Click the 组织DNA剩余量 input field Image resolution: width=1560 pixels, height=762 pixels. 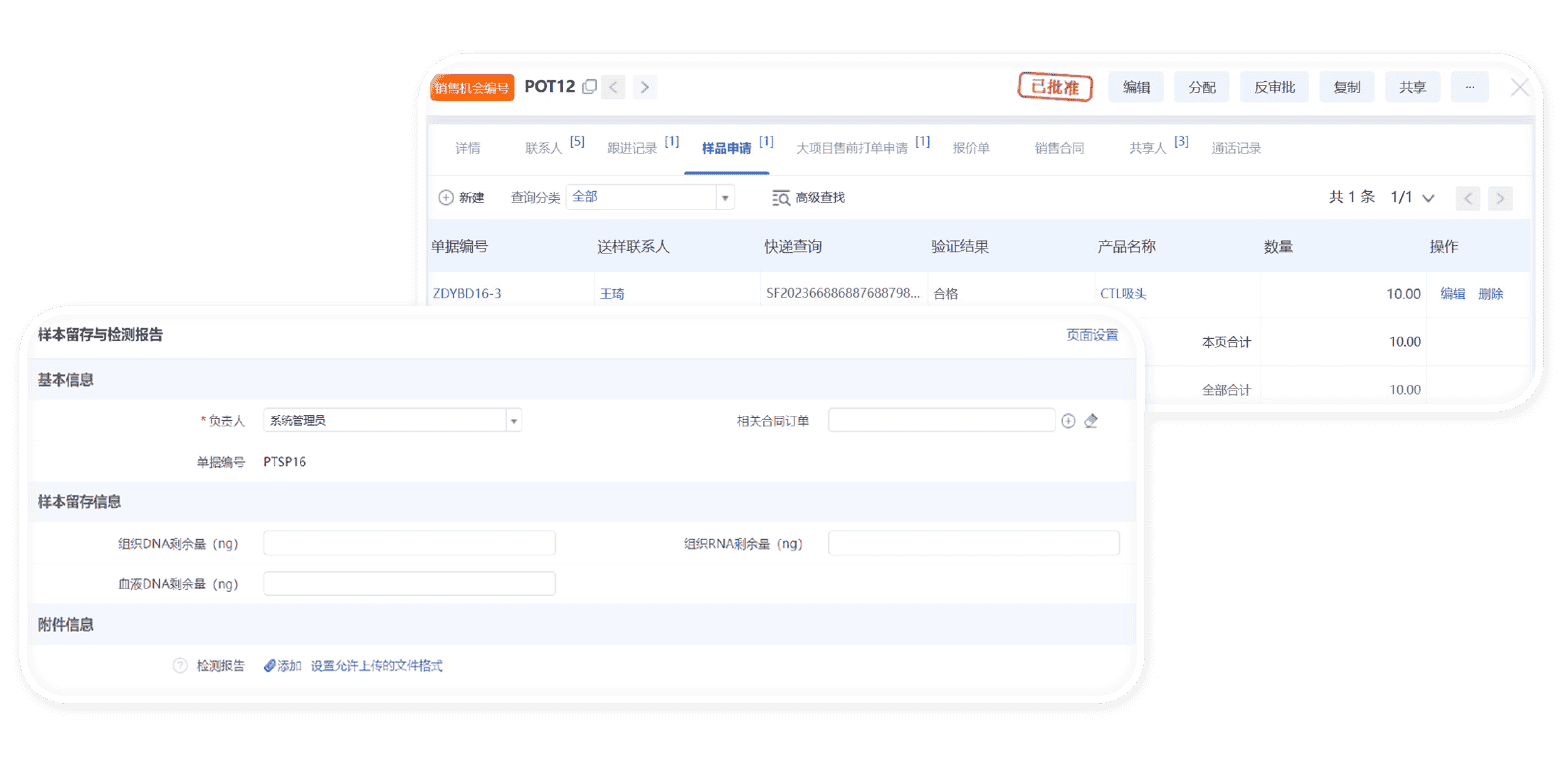click(409, 543)
